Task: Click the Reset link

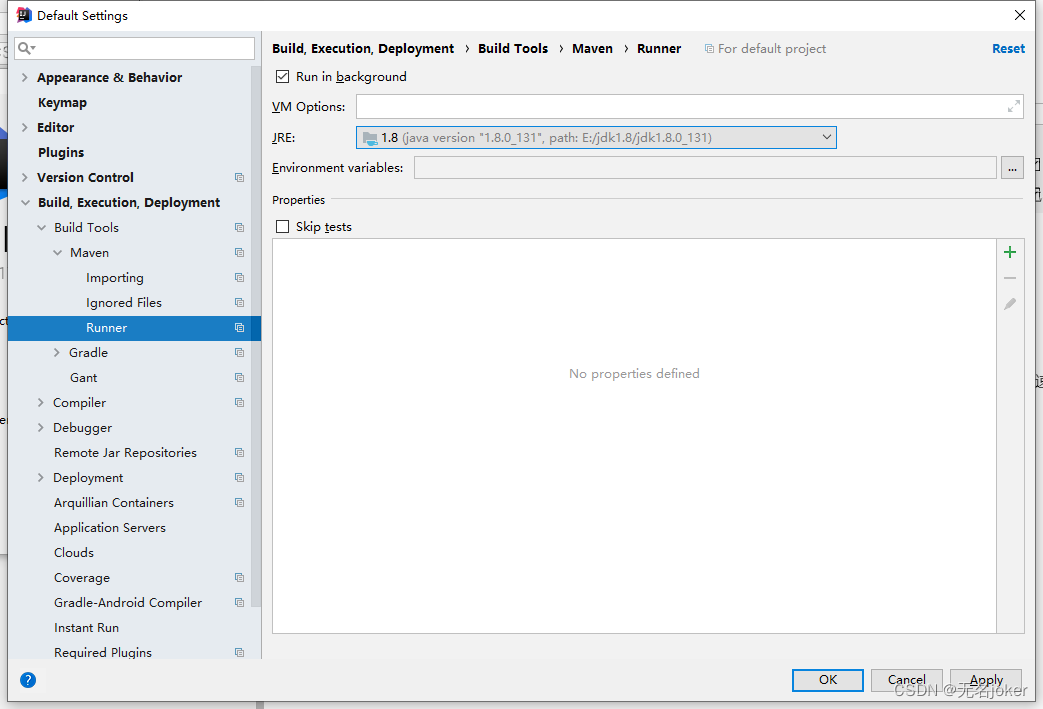Action: tap(1008, 49)
